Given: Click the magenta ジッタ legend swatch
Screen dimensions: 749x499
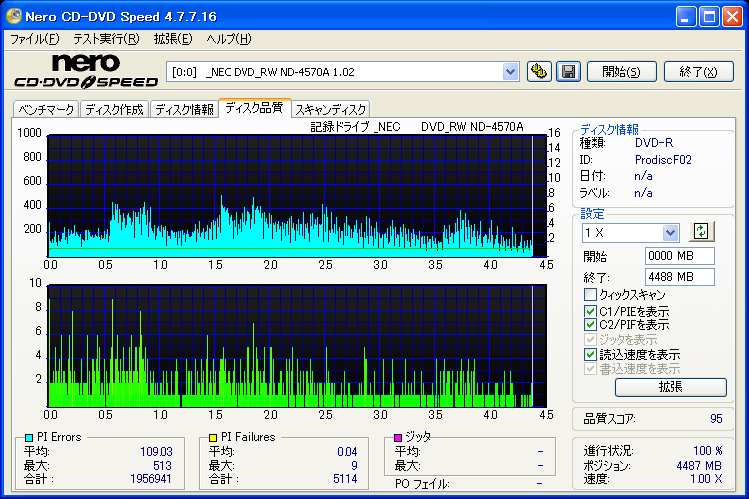Looking at the screenshot, I should 397,437.
